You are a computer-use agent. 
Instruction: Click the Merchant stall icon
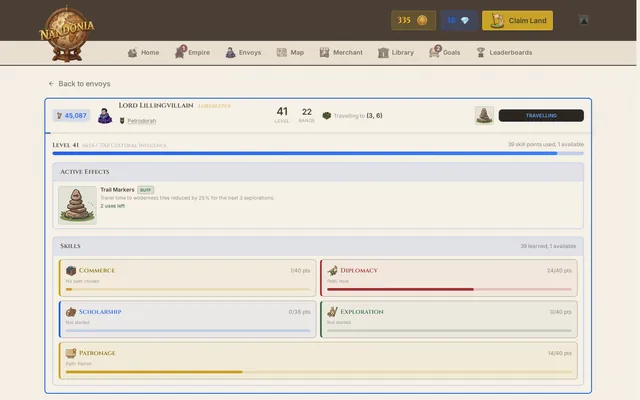[x=324, y=52]
